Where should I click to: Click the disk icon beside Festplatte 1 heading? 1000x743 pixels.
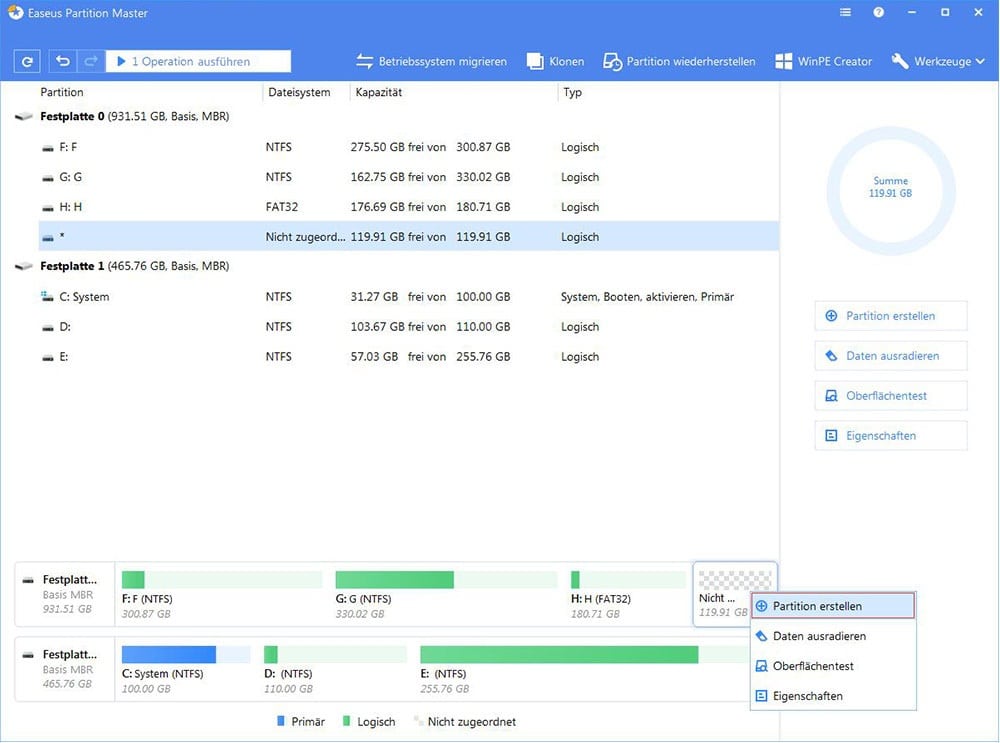coord(24,267)
